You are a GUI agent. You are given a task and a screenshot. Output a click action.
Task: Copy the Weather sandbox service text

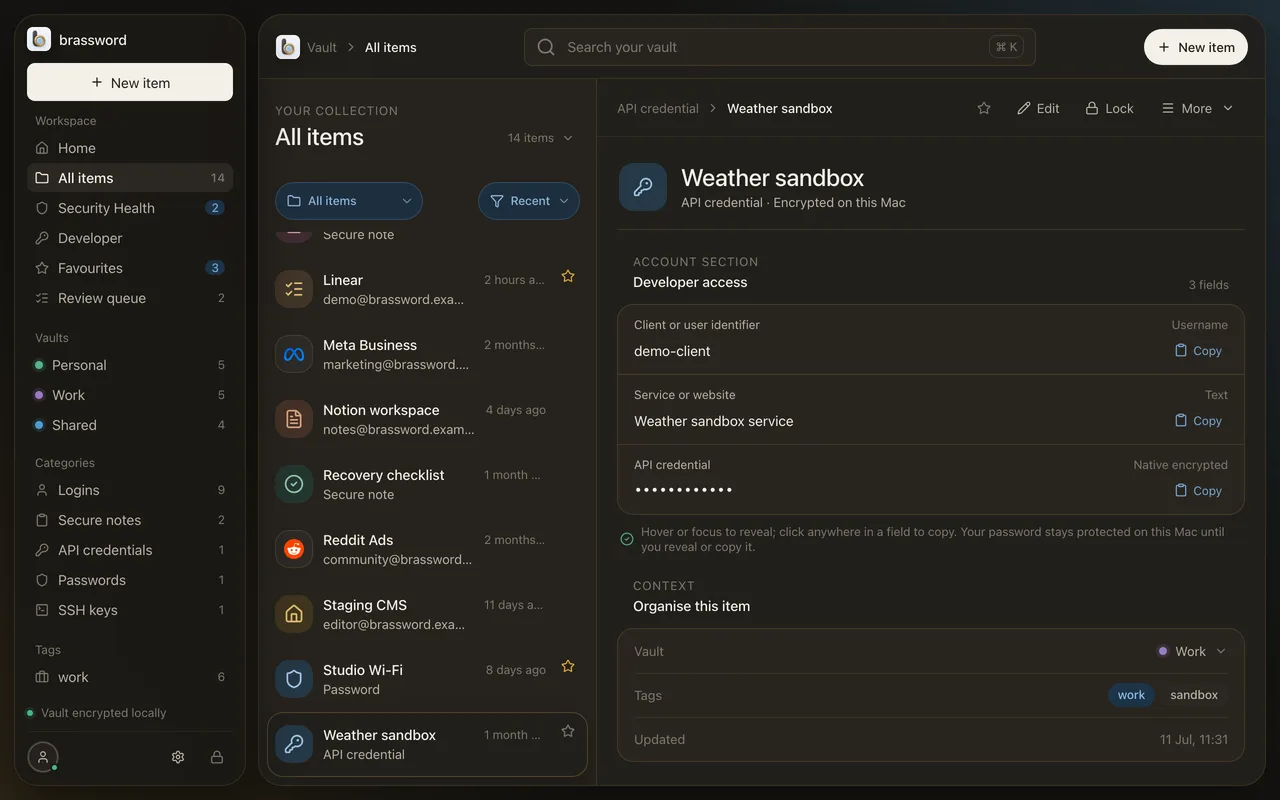pos(1198,421)
